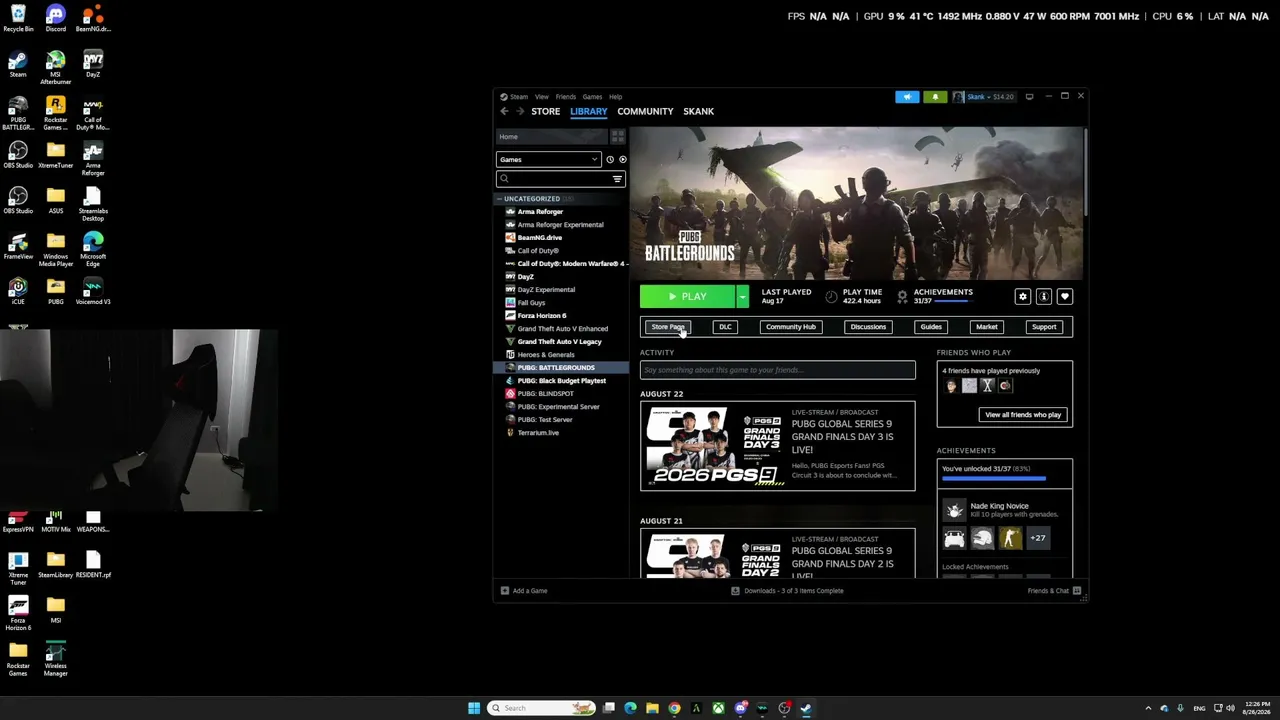Go back with the Steam back arrow
1280x720 pixels.
pyautogui.click(x=504, y=111)
